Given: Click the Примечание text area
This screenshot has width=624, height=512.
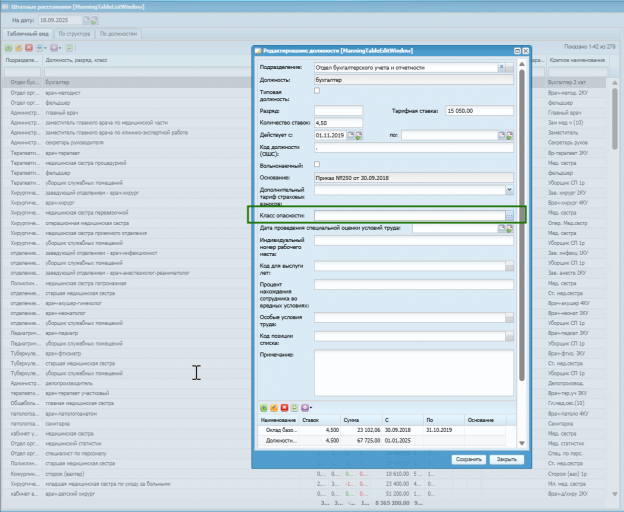Looking at the screenshot, I should [413, 373].
